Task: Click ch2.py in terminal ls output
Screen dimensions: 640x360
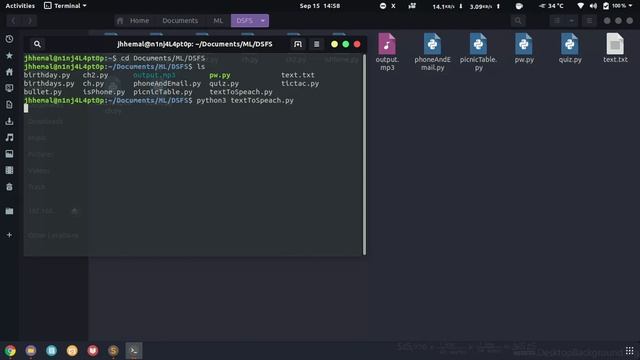Action: click(96, 75)
